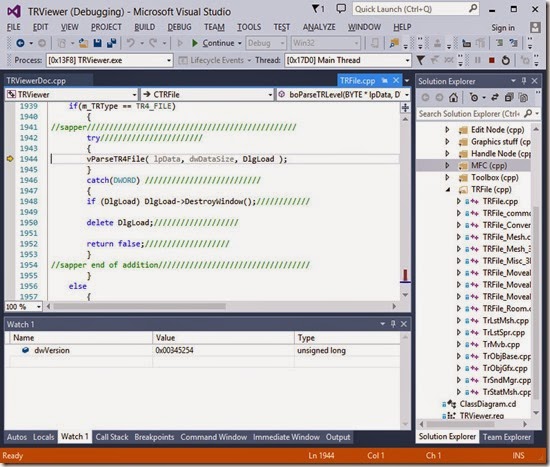Viewport: 550px width, 467px height.
Task: Click Solution Explorer Show All Files icon
Action: coord(523,97)
